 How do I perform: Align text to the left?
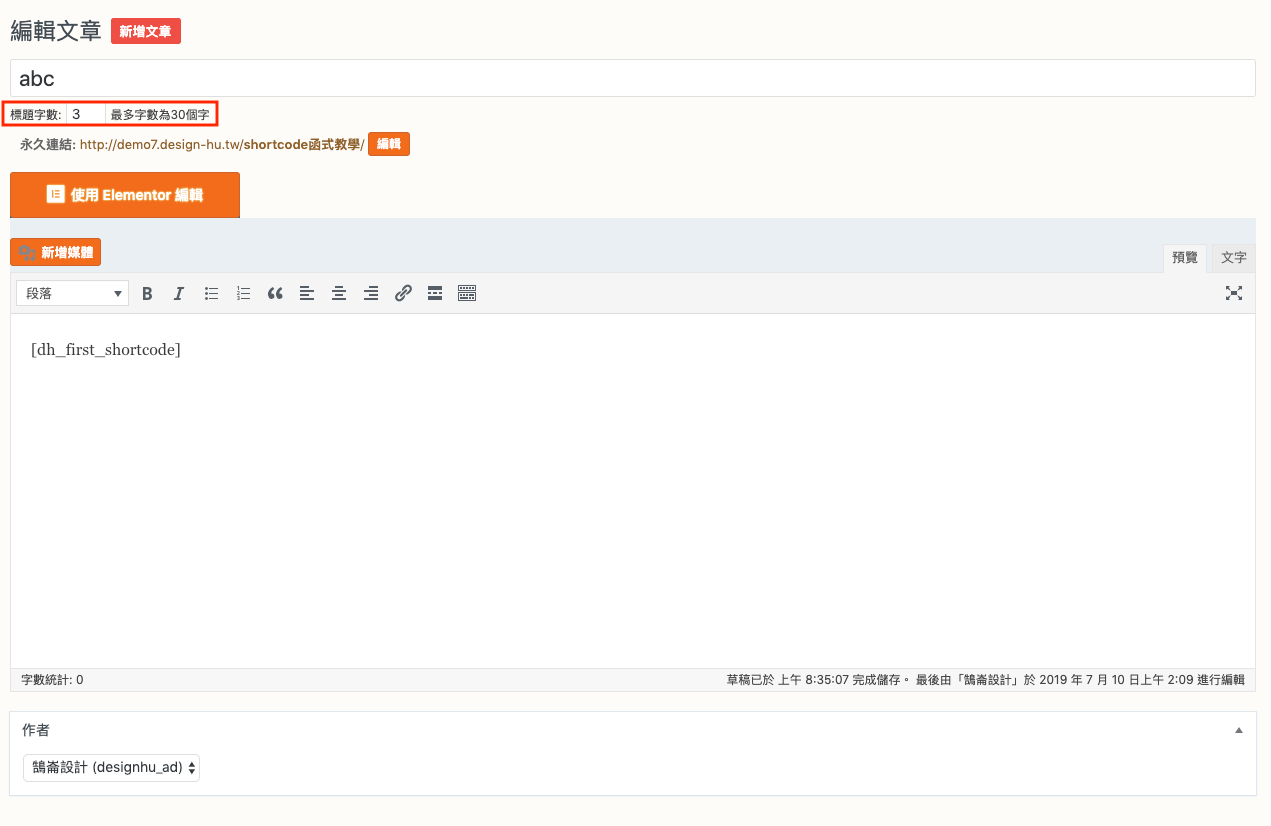tap(307, 293)
